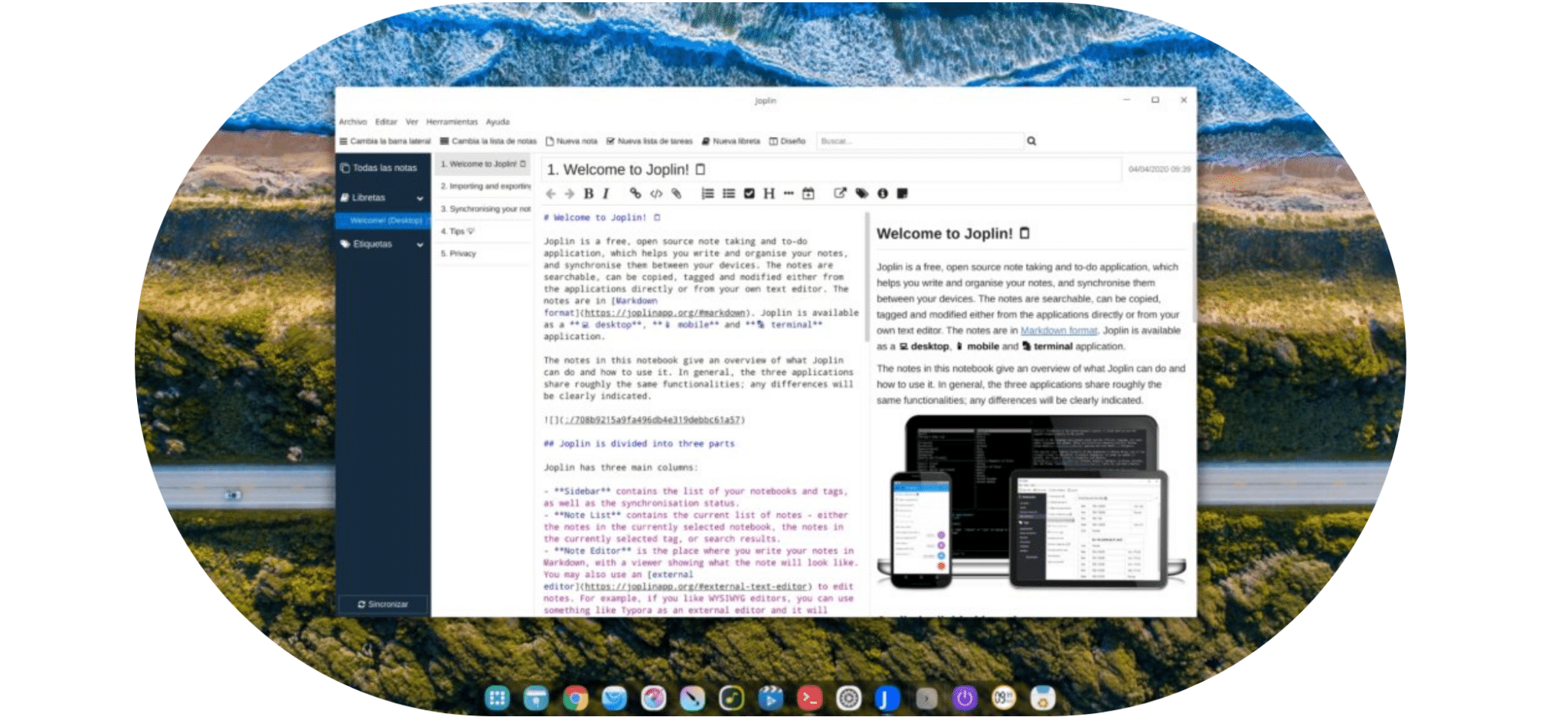This screenshot has height=720, width=1568.
Task: Toggle the sidebar with Cambia la barra lateral
Action: coord(385,141)
